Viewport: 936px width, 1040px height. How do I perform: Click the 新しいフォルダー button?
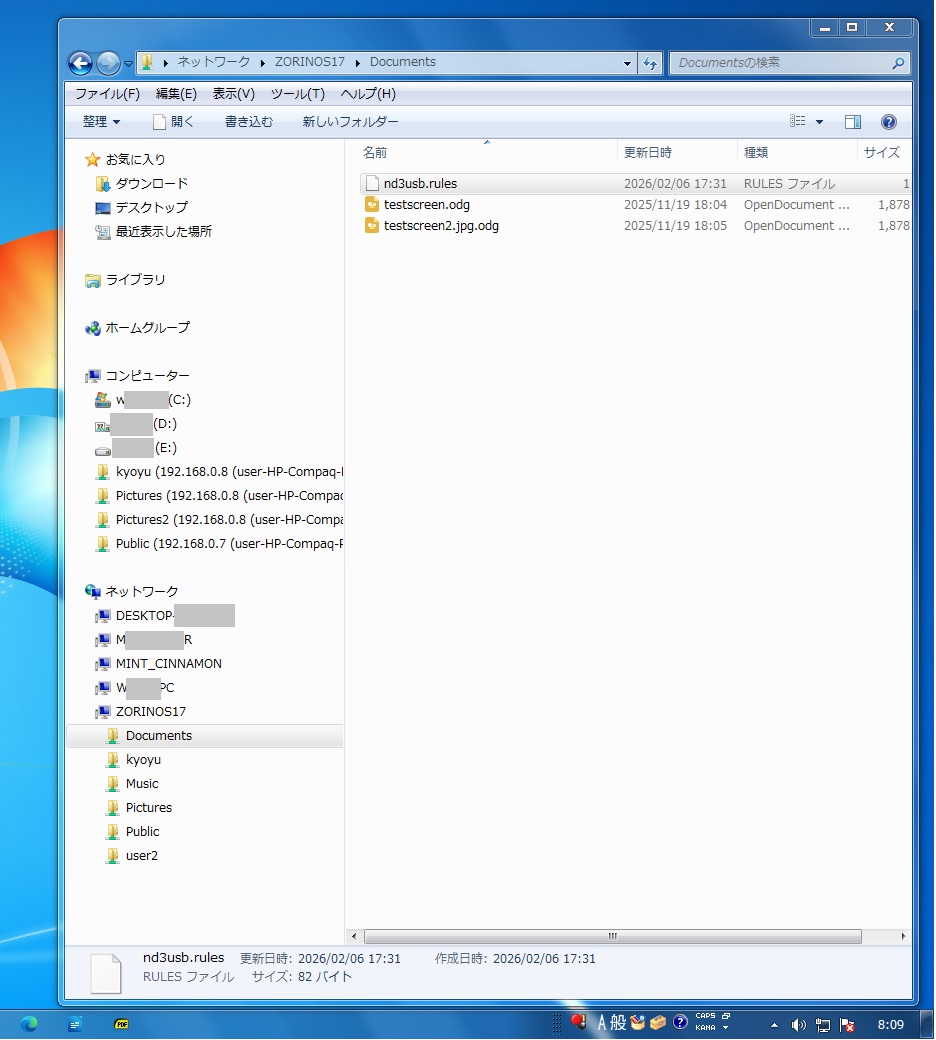click(350, 122)
